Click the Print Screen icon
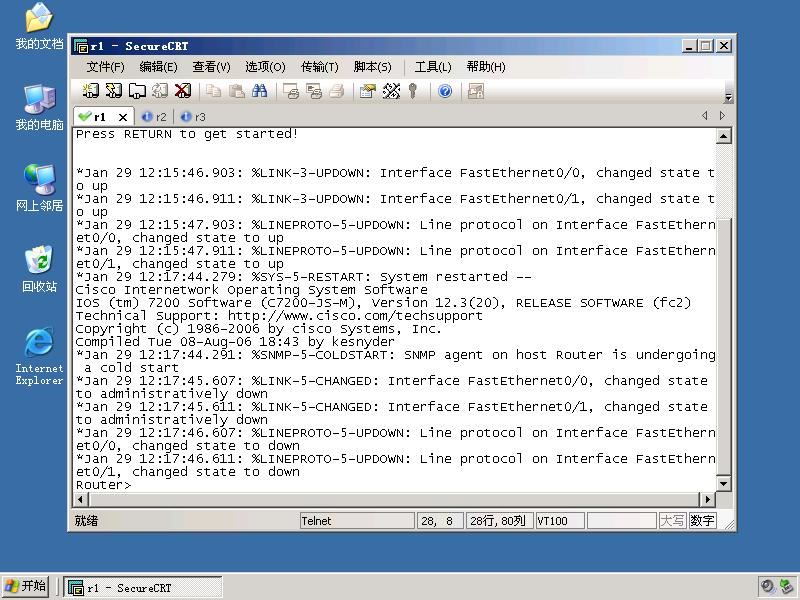Screen dimensions: 800x600 pos(290,91)
